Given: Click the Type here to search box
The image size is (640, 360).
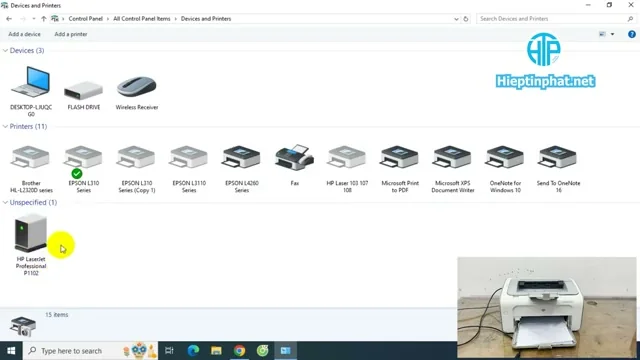Looking at the screenshot, I should coord(91,351).
